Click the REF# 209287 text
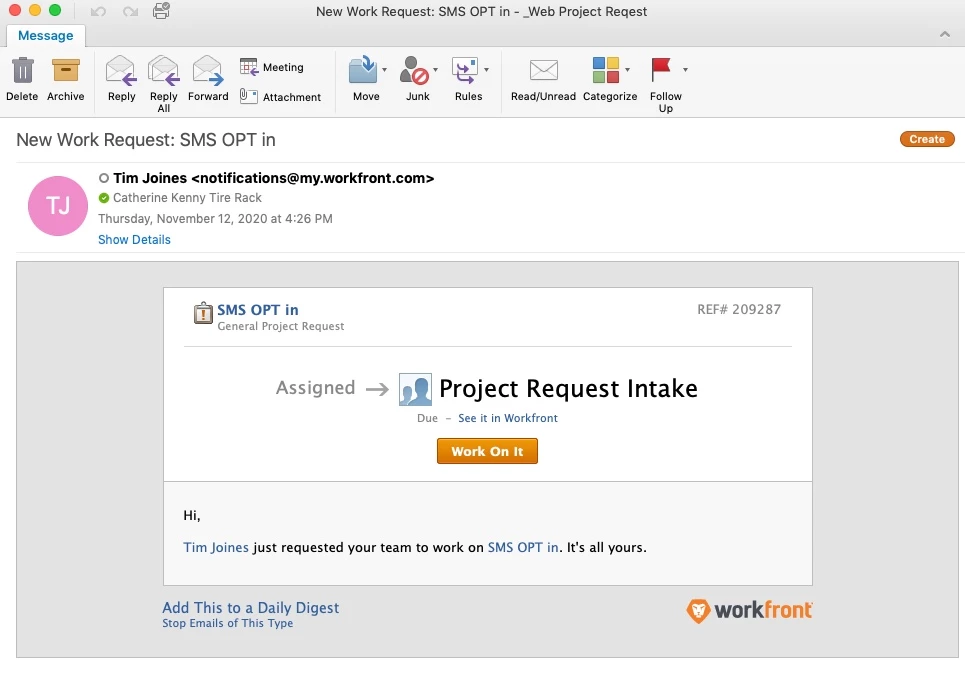Viewport: 965px width, 674px height. point(739,310)
